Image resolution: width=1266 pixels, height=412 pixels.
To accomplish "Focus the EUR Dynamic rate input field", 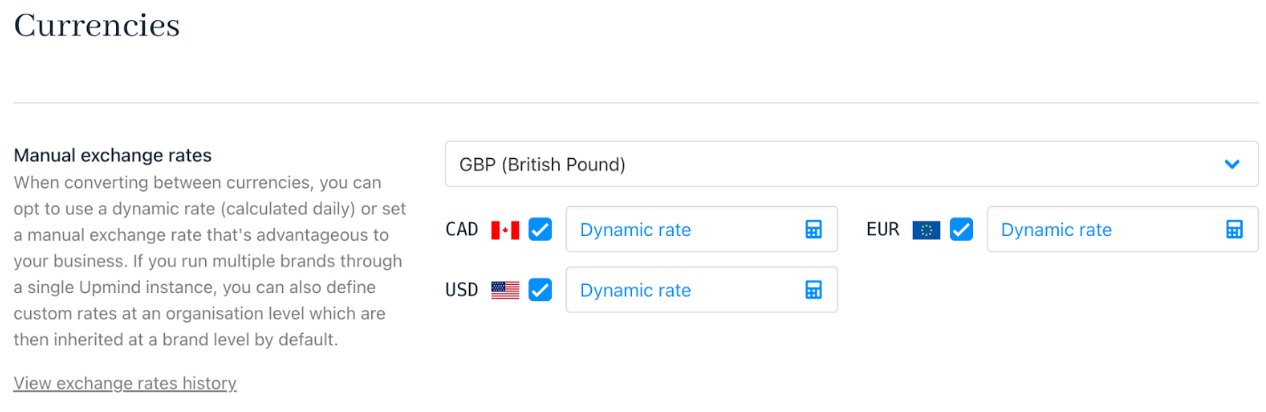I will point(1122,230).
